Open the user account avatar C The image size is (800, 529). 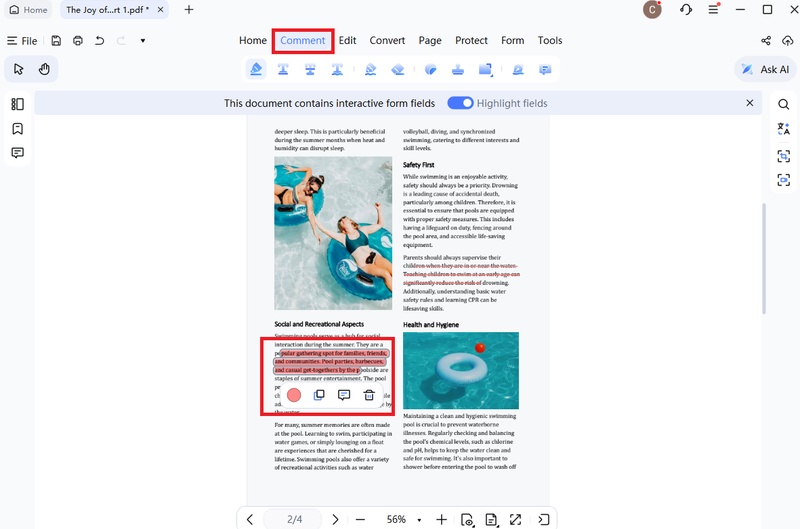point(652,10)
